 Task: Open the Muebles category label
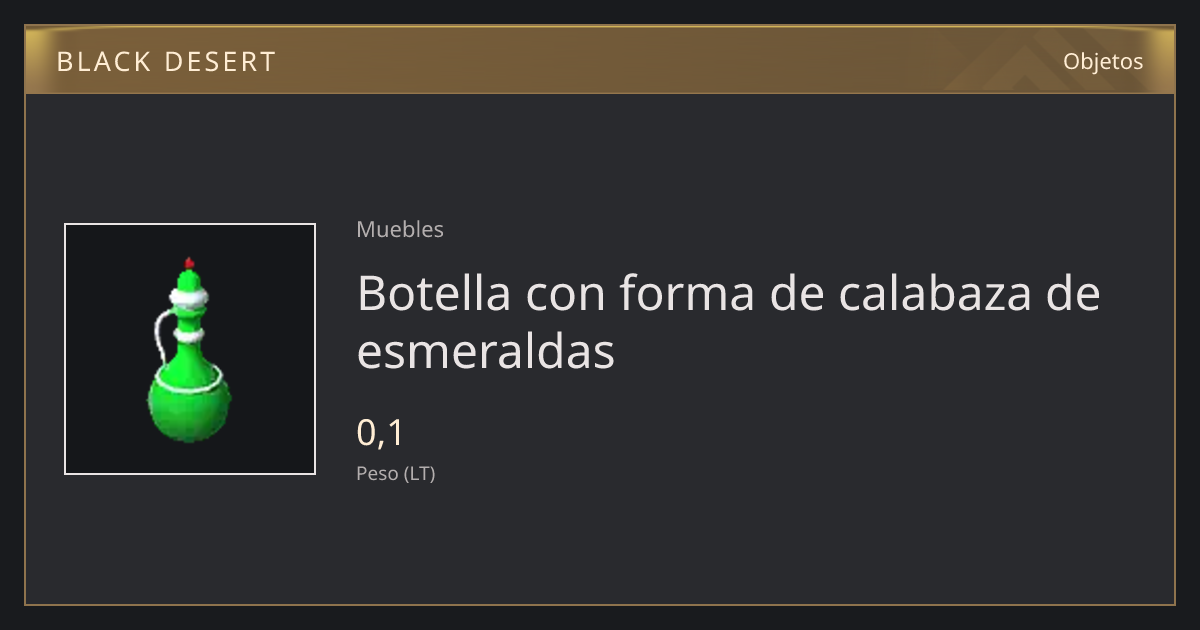[x=400, y=229]
